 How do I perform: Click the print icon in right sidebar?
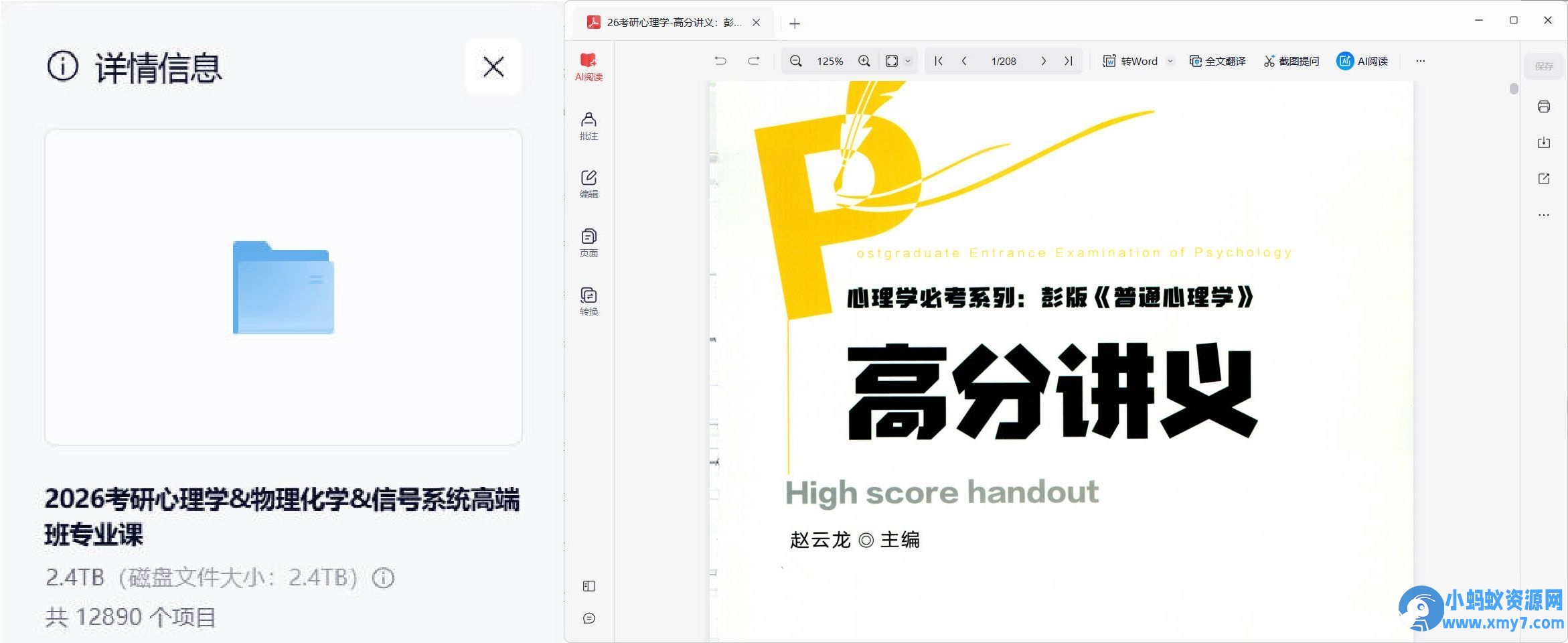click(x=1543, y=106)
